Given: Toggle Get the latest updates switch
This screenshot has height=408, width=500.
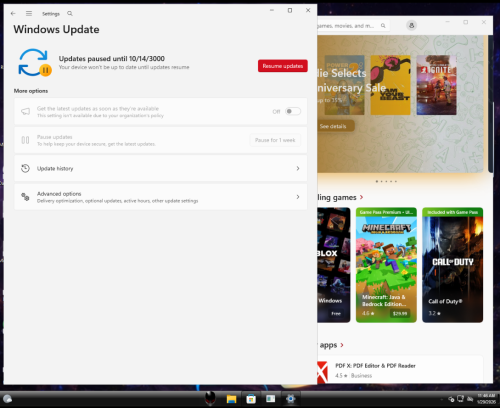Looking at the screenshot, I should 293,111.
